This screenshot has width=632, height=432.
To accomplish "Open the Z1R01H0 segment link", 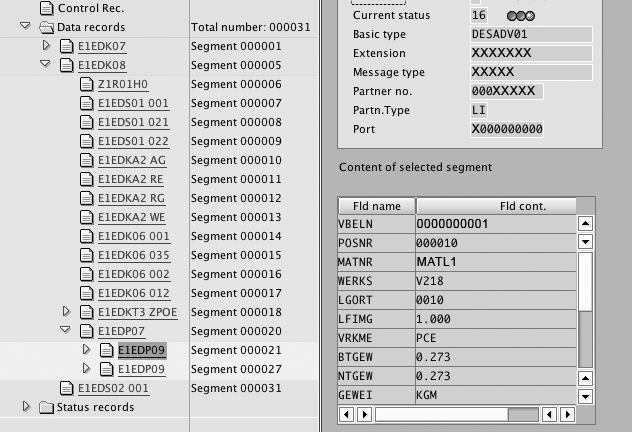I will 123,84.
